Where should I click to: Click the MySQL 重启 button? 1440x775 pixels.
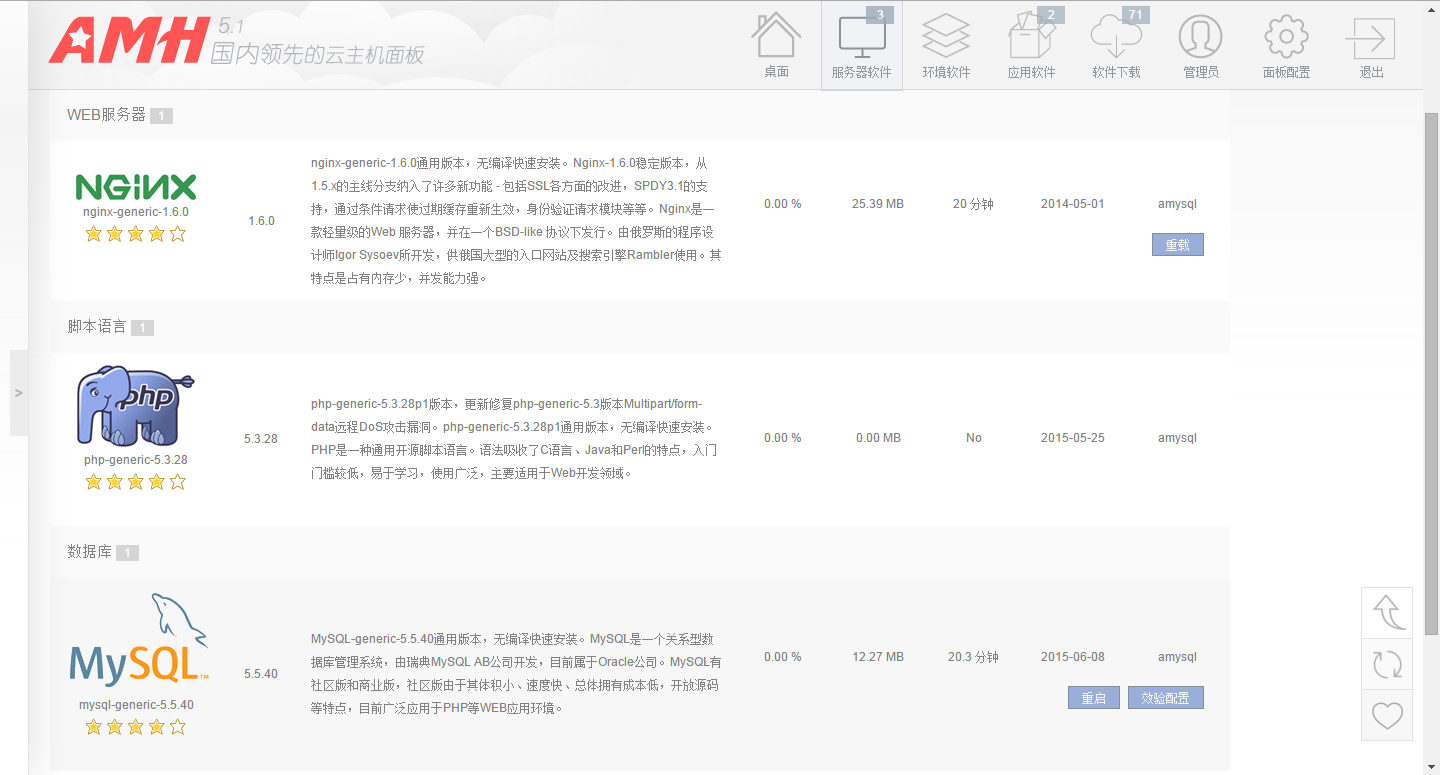pyautogui.click(x=1093, y=698)
